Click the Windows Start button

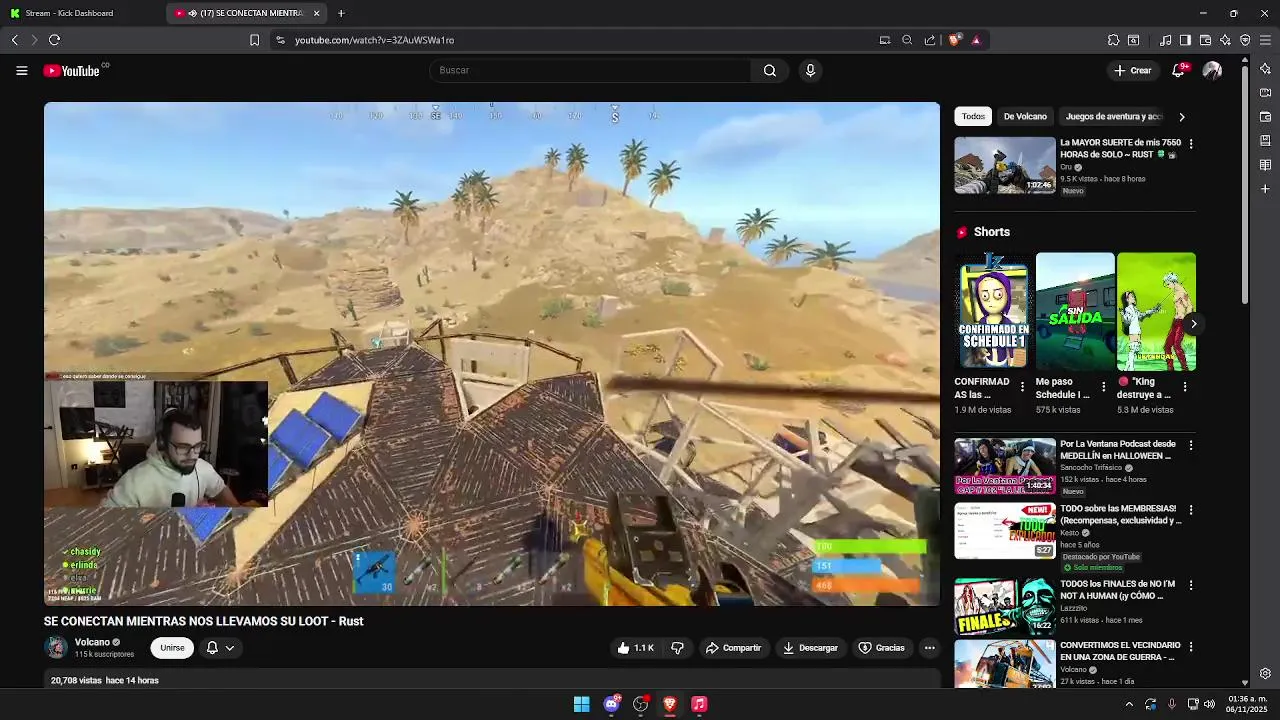pos(581,704)
